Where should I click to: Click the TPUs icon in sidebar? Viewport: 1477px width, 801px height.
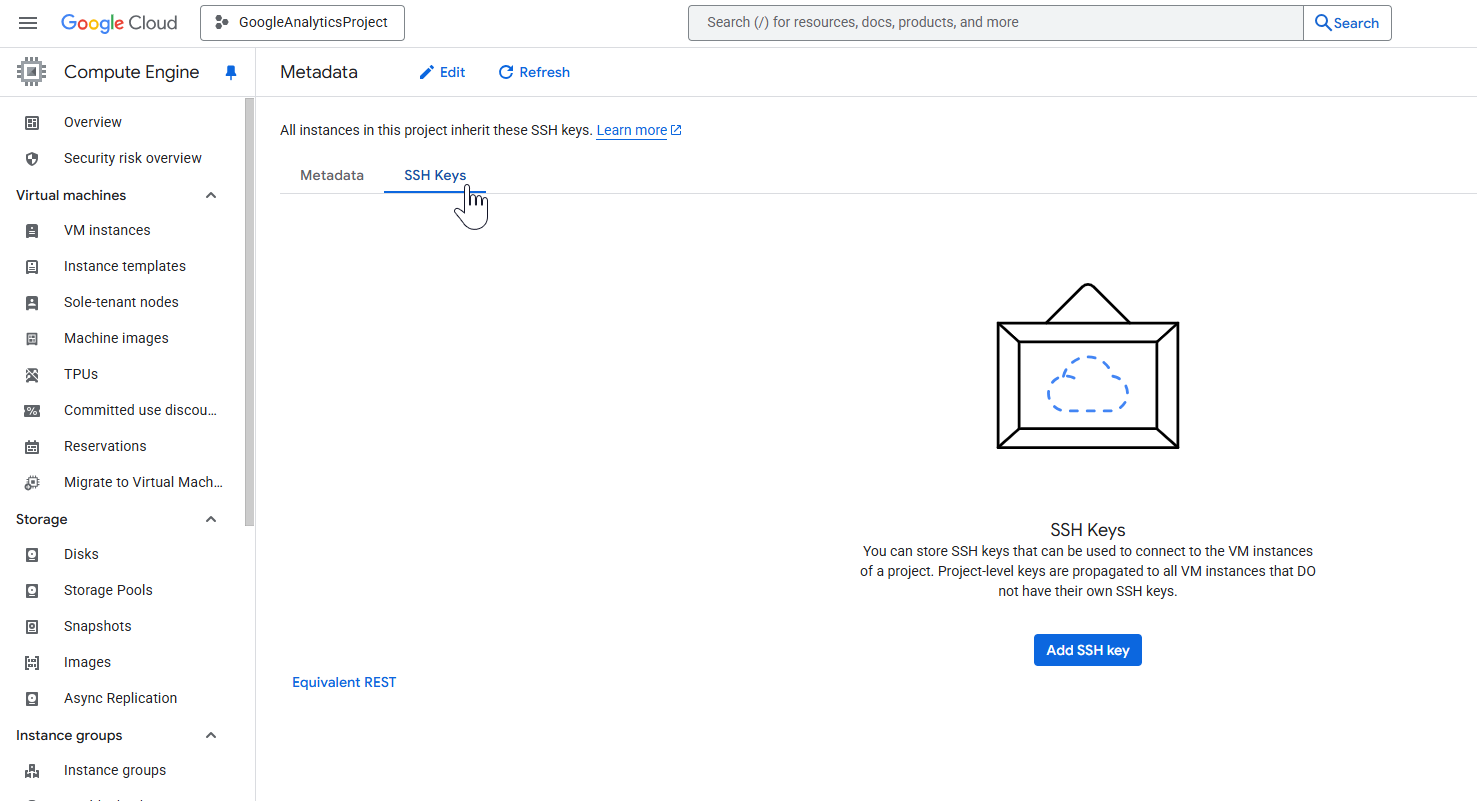(x=32, y=375)
